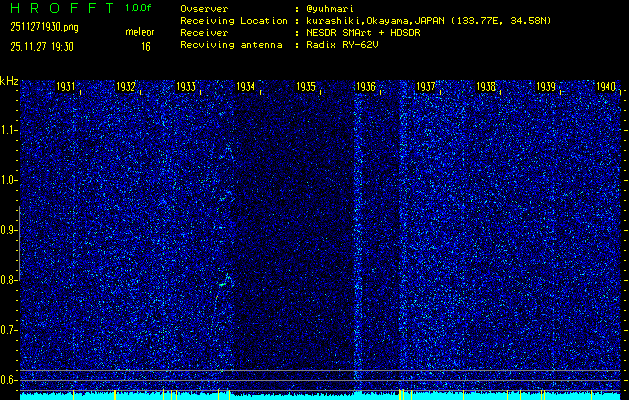The width and height of the screenshot is (629, 400).
Task: Click the 1932 time axis label
Action: coord(126,87)
